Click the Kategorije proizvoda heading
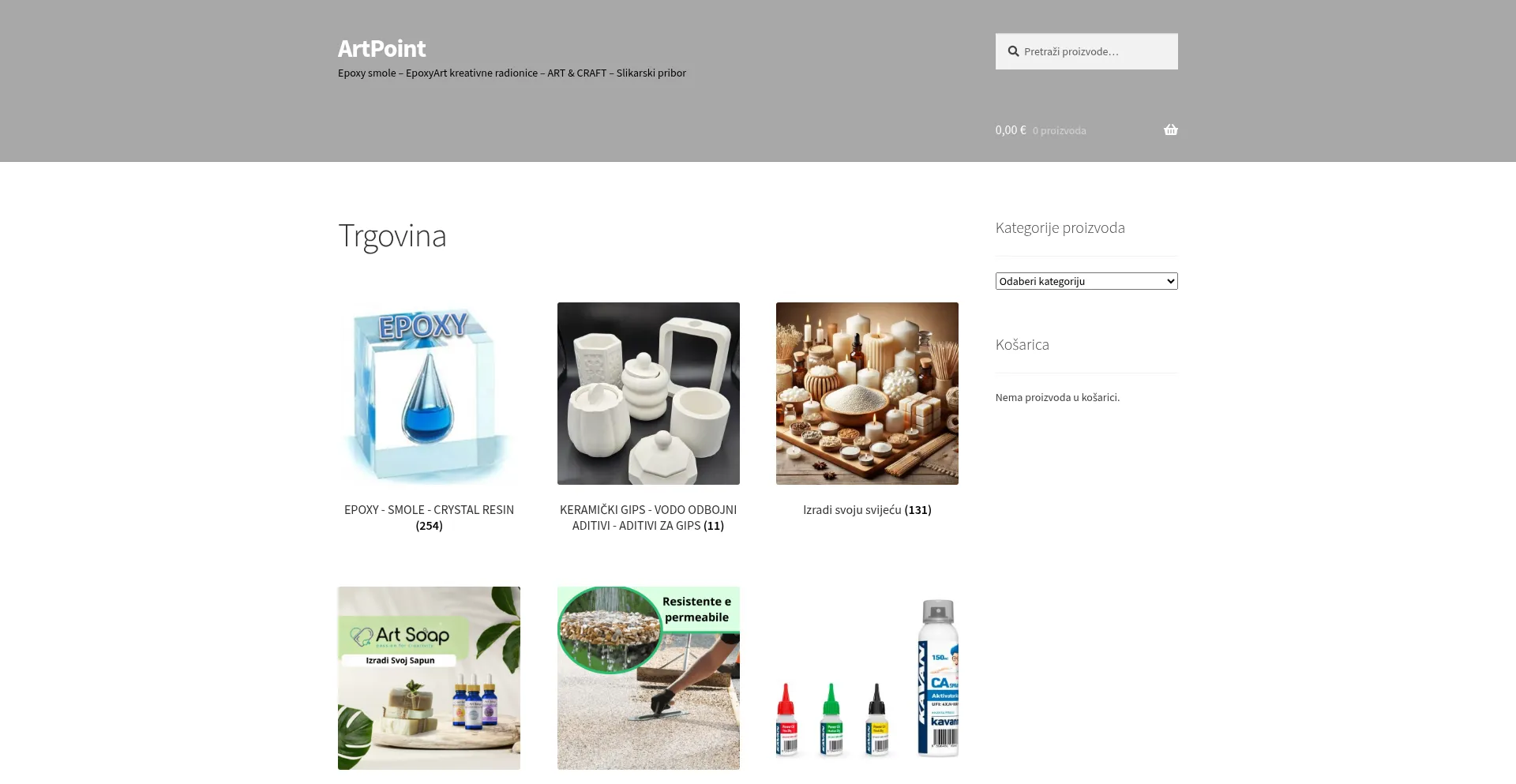This screenshot has width=1516, height=784. [1060, 227]
